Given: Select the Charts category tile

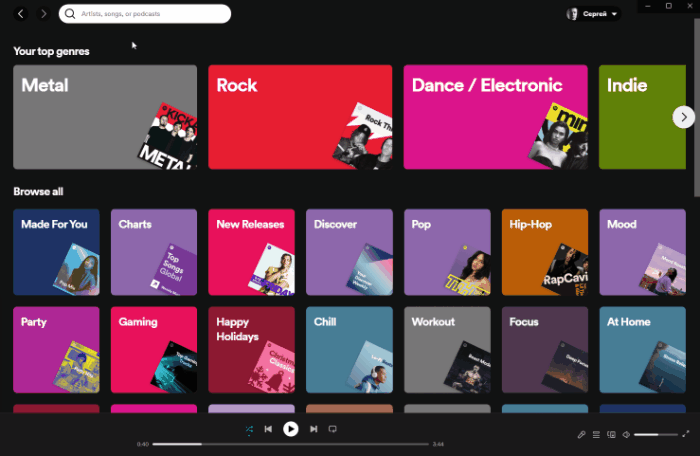Looking at the screenshot, I should pyautogui.click(x=153, y=252).
